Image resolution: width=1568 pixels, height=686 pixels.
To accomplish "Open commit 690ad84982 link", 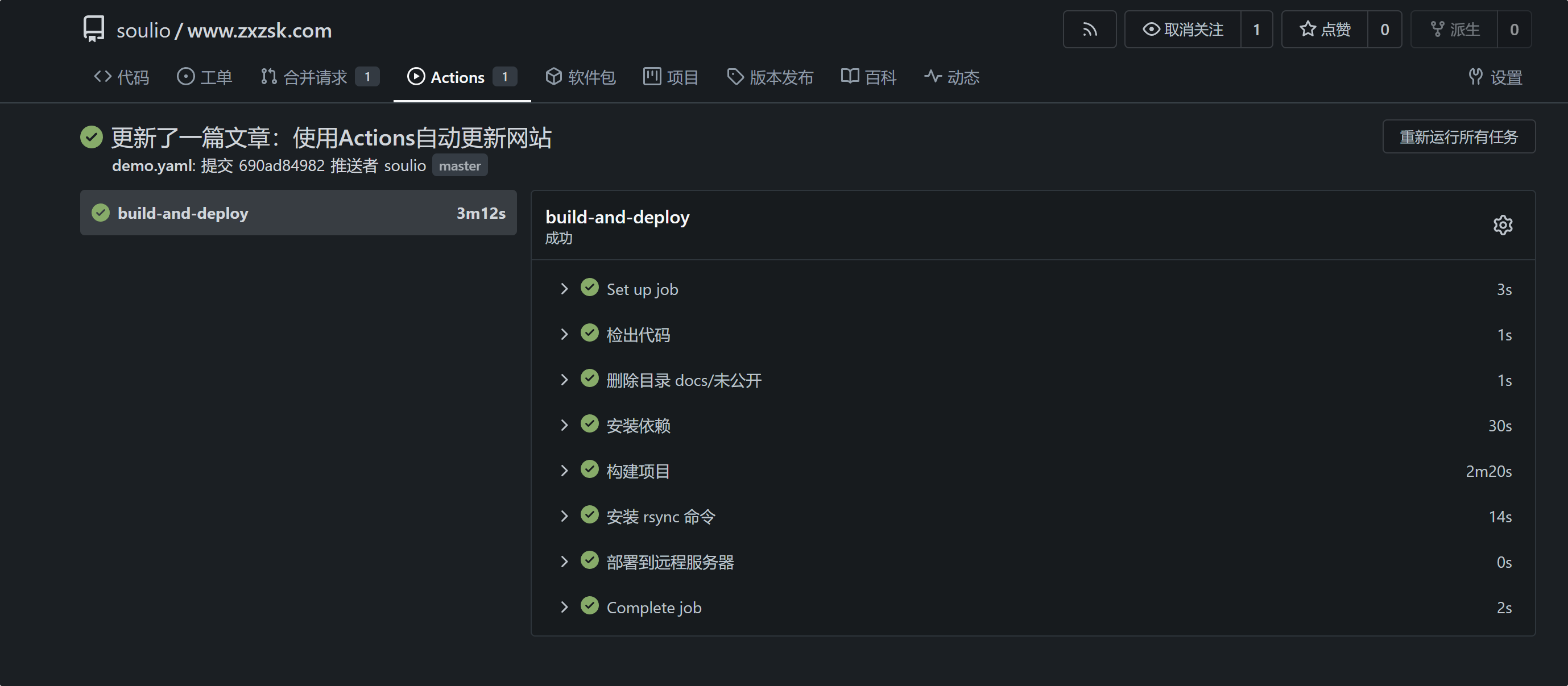I will pos(281,165).
